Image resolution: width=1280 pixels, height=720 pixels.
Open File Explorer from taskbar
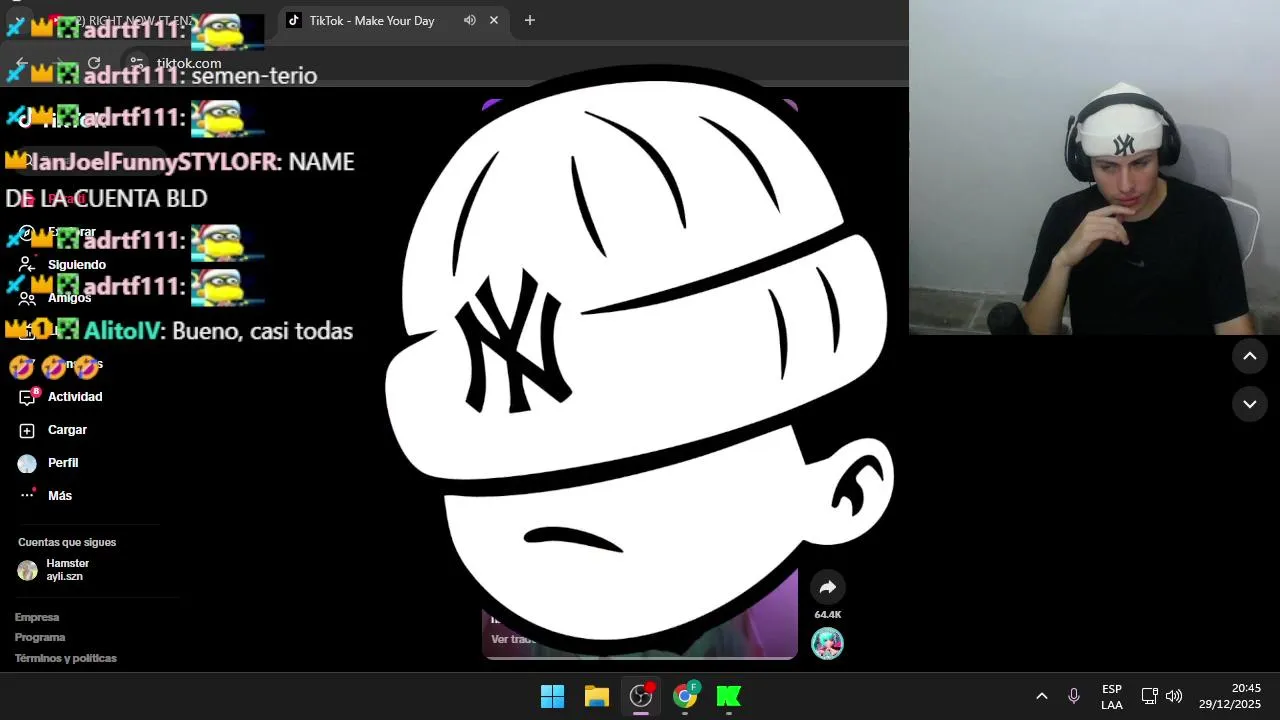pyautogui.click(x=597, y=696)
